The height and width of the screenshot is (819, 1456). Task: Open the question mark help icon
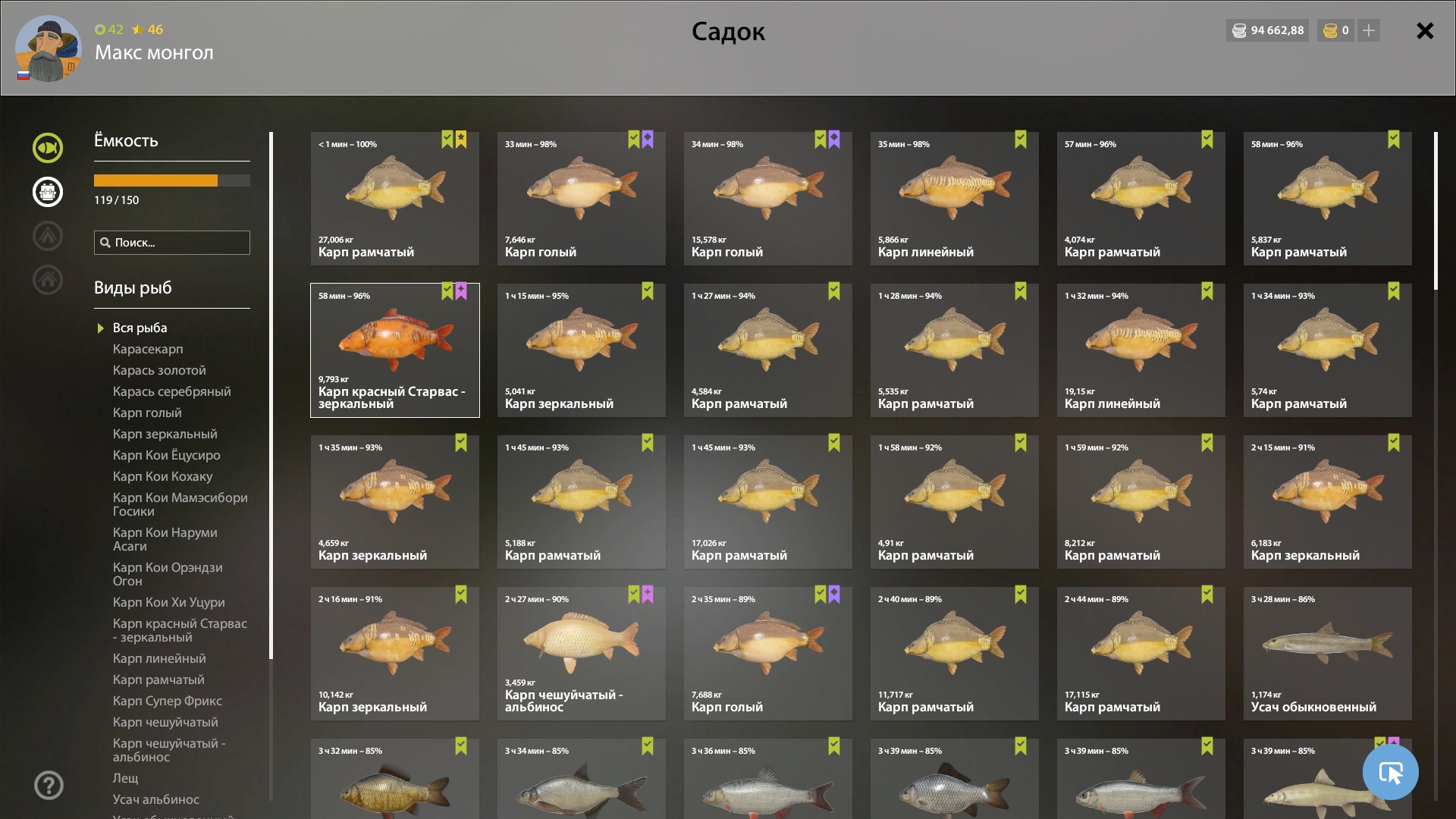[x=49, y=785]
